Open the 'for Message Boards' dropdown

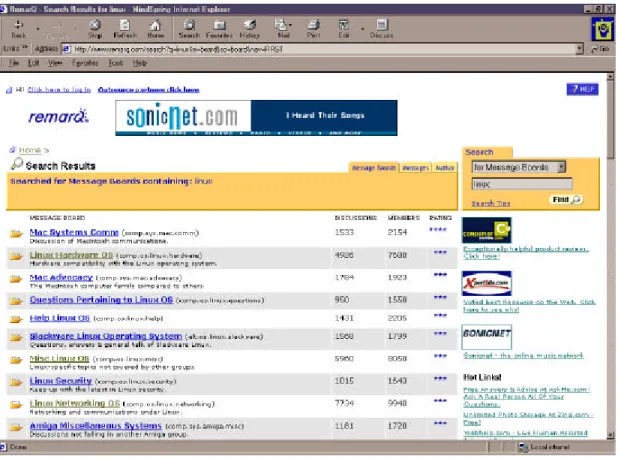click(x=519, y=167)
